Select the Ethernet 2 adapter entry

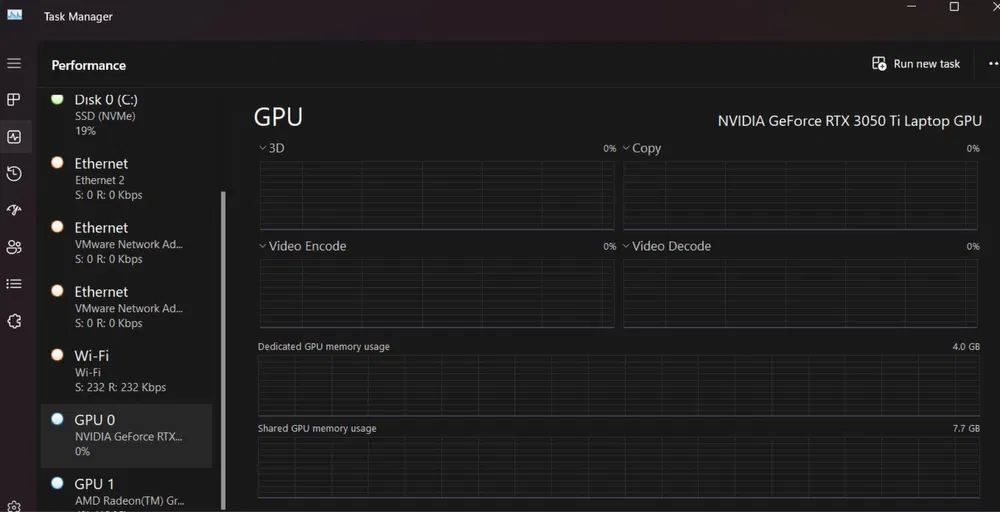(125, 179)
